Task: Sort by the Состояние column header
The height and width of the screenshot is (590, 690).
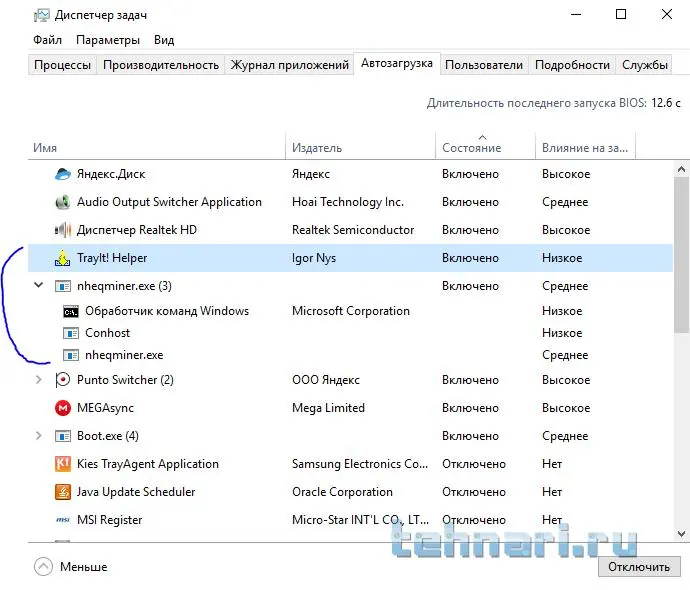Action: coord(471,148)
